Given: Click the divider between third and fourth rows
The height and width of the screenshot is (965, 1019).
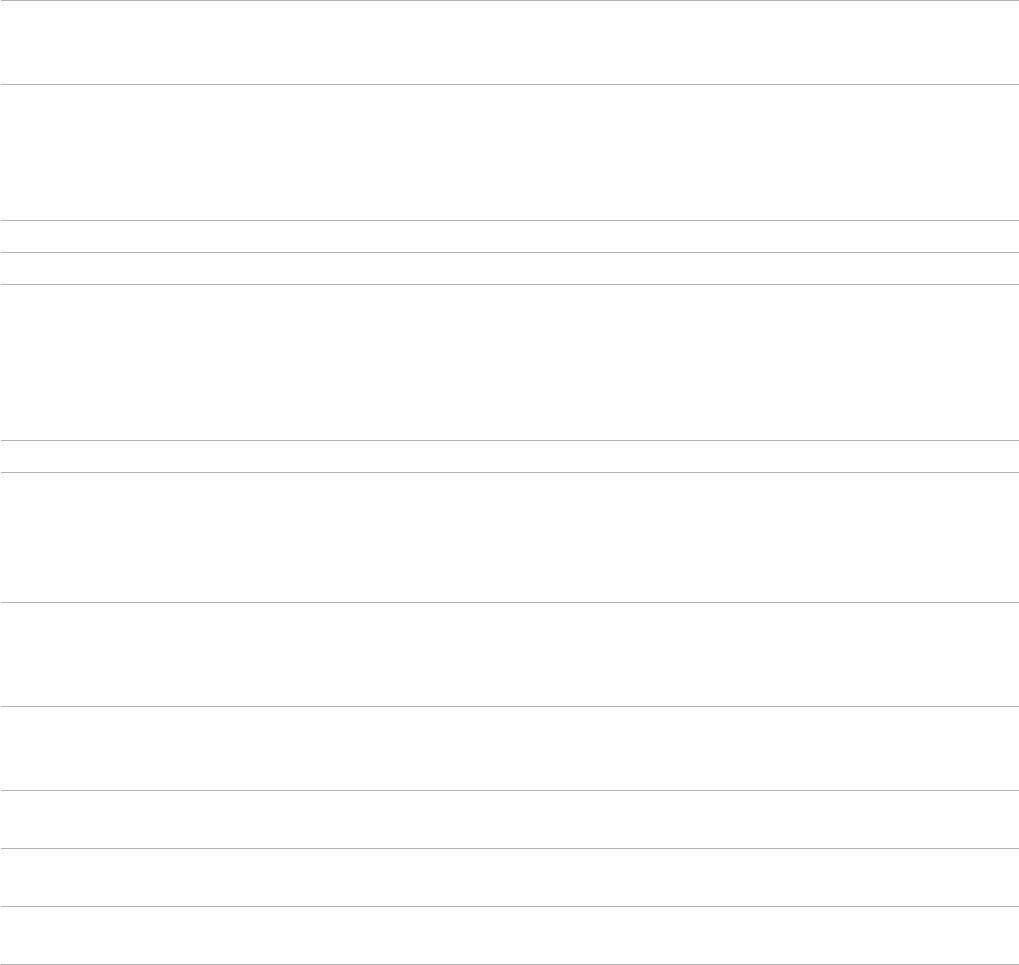Looking at the screenshot, I should coord(510,252).
